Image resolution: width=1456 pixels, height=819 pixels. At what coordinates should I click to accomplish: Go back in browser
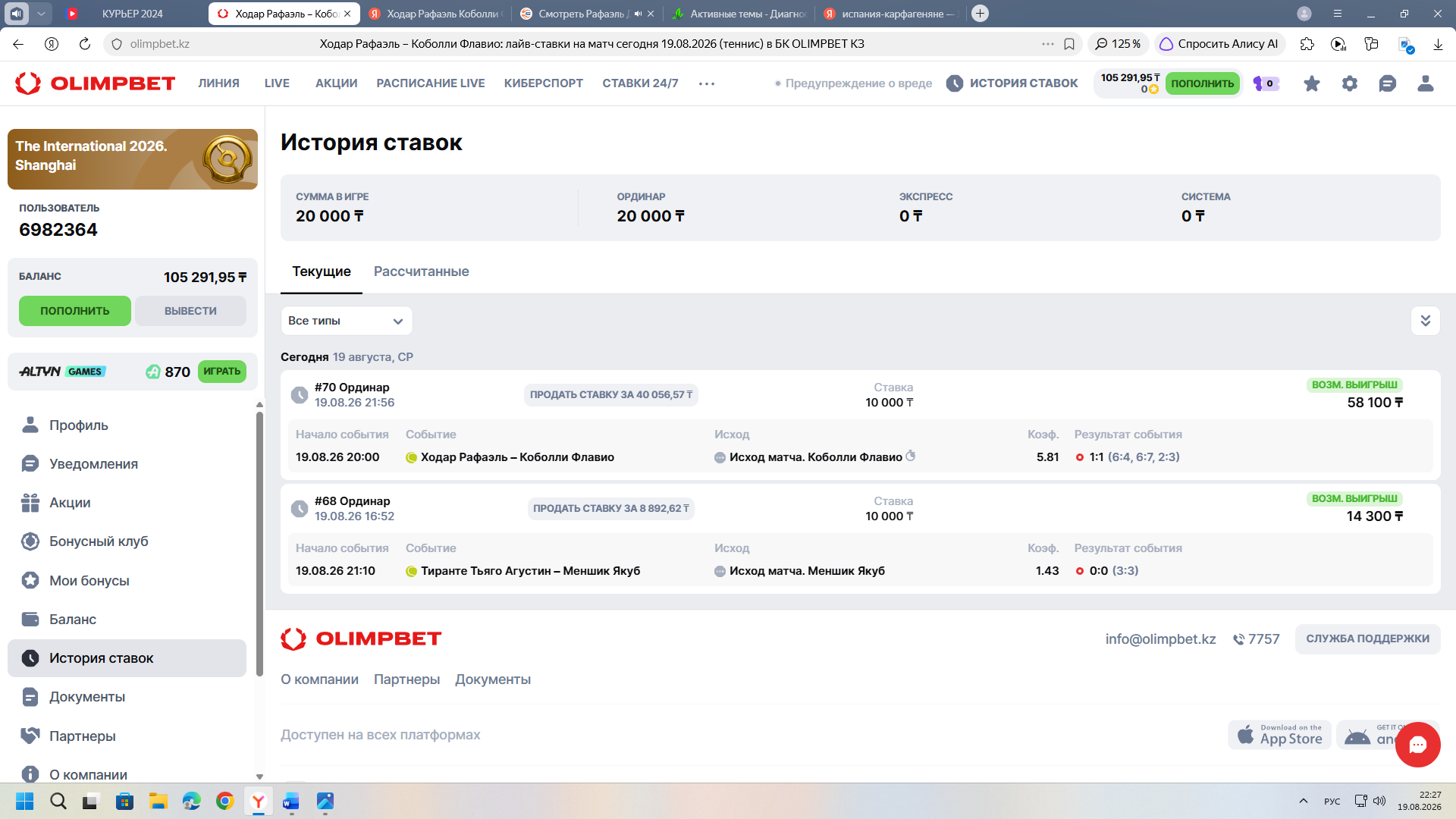click(x=18, y=44)
